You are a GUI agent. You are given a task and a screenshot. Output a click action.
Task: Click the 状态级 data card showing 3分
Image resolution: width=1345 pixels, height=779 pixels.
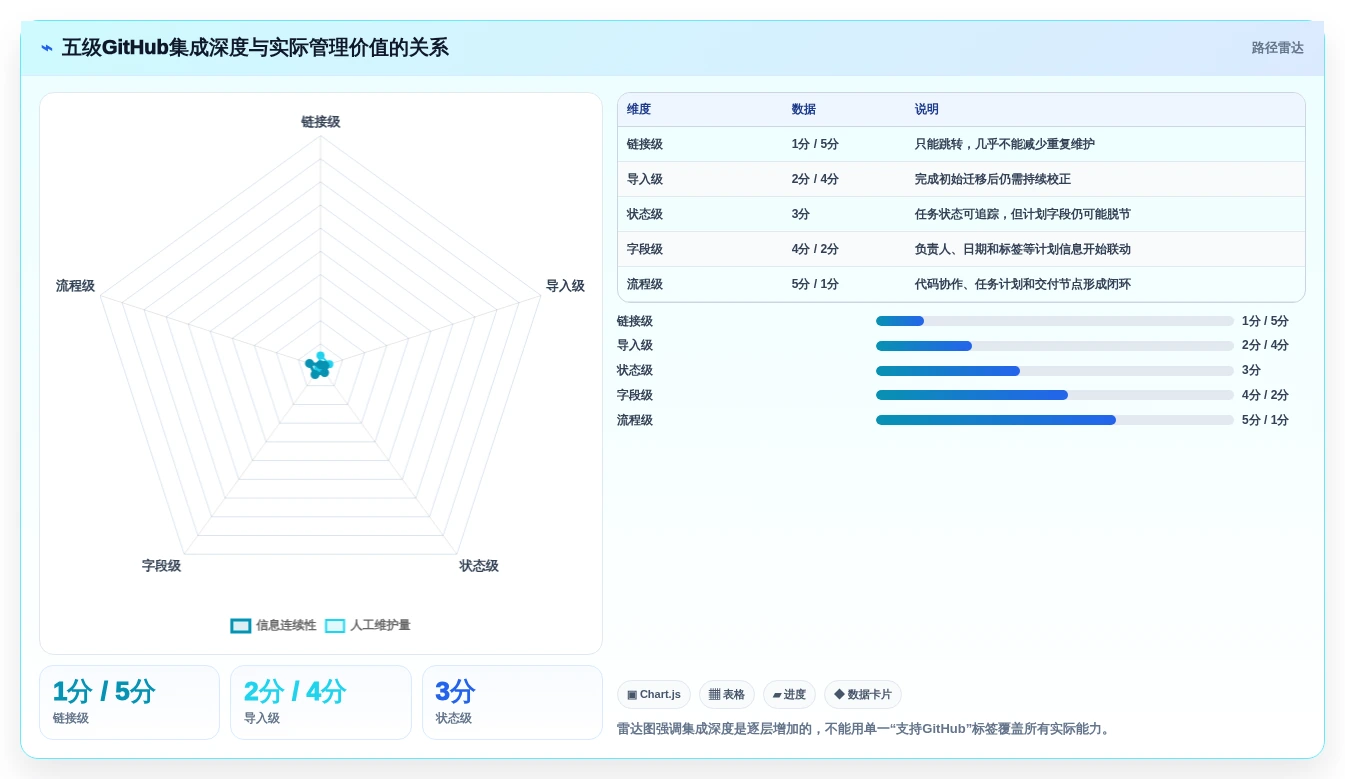click(x=512, y=702)
